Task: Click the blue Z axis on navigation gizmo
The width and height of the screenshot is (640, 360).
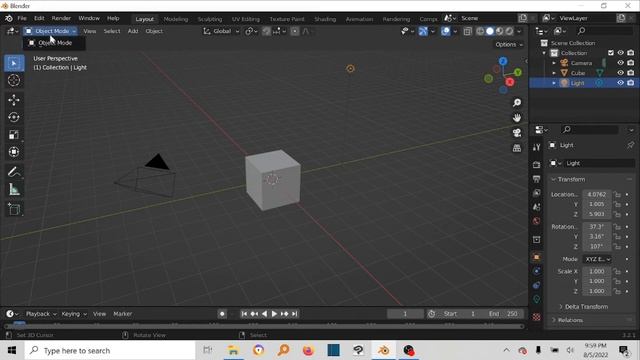Action: click(x=503, y=61)
